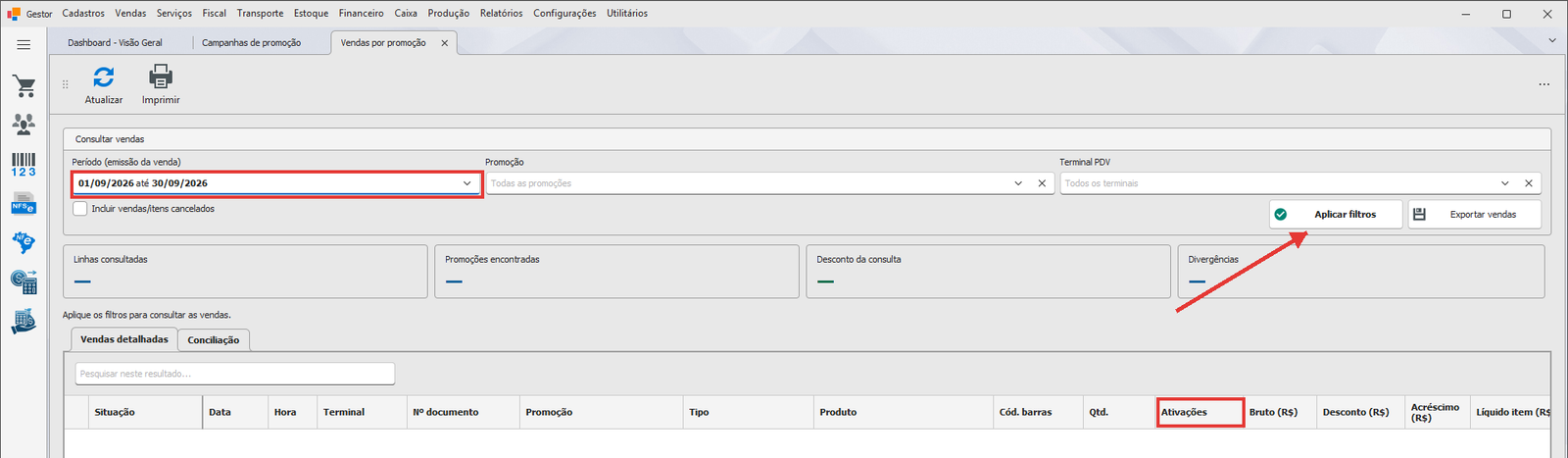Image resolution: width=1568 pixels, height=458 pixels.
Task: Expand the Terminal PDV dropdown arrow
Action: (1505, 183)
